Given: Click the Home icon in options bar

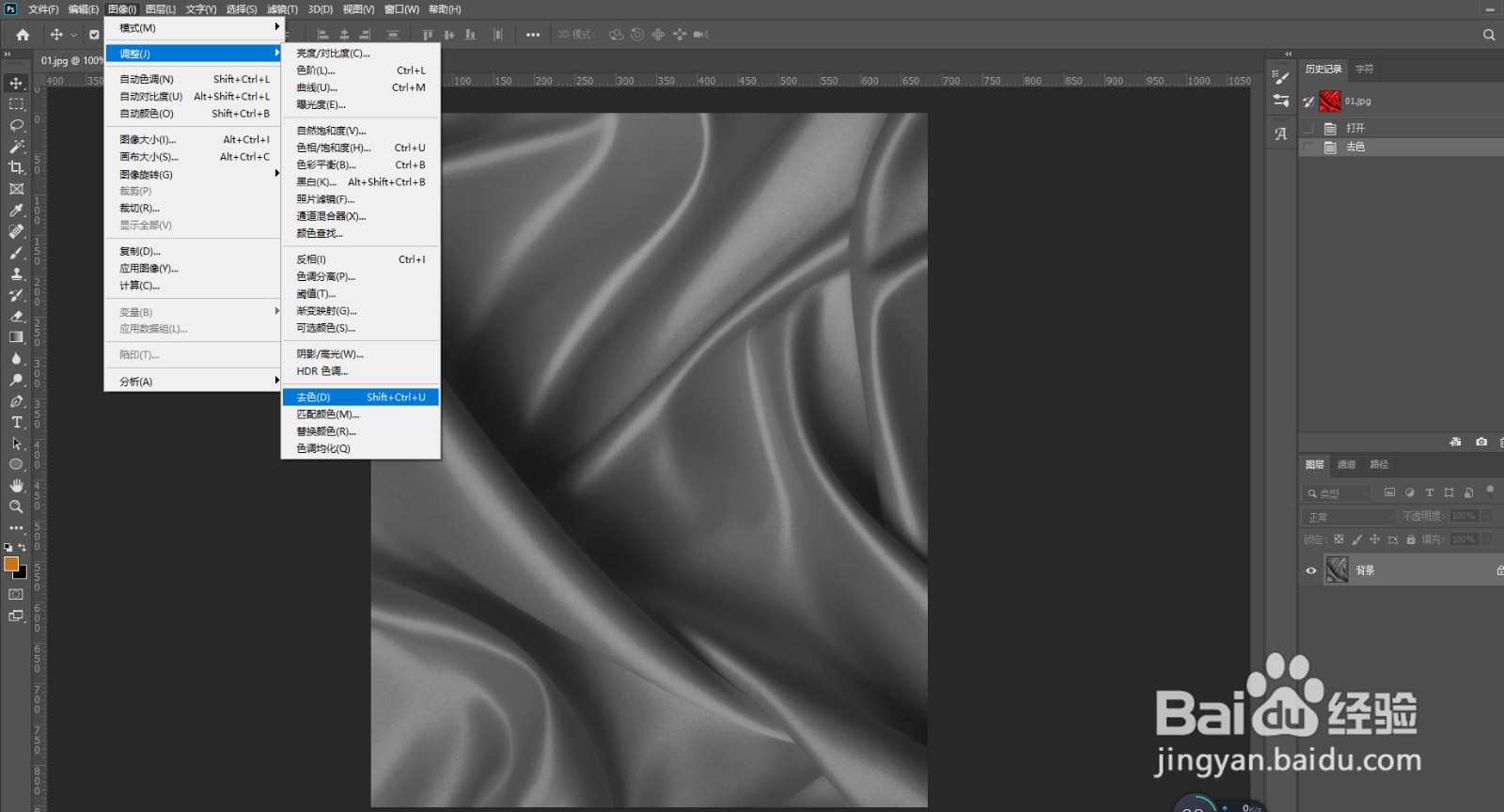Looking at the screenshot, I should pos(23,35).
